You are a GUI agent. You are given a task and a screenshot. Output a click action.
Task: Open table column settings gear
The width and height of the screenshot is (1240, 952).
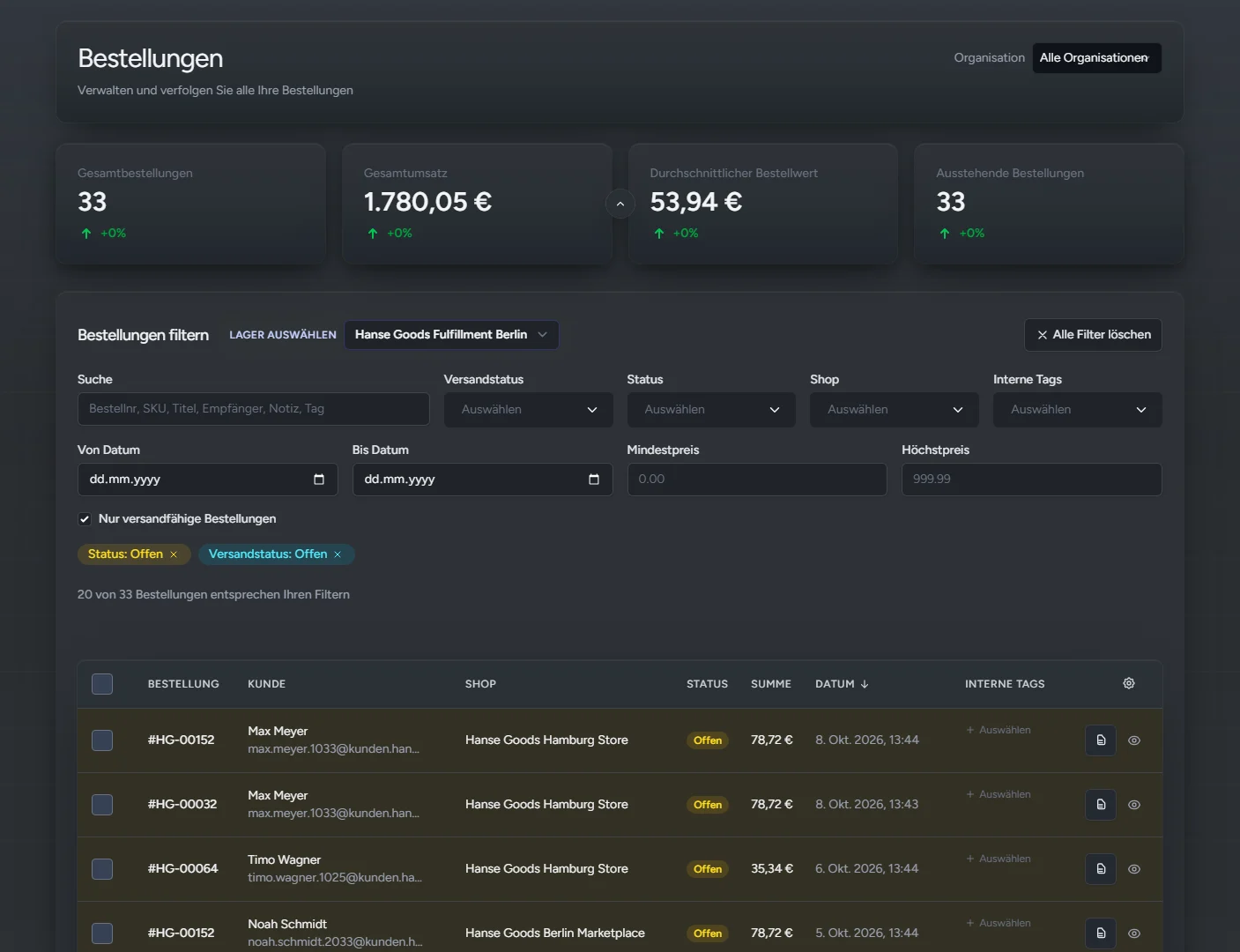pos(1129,683)
